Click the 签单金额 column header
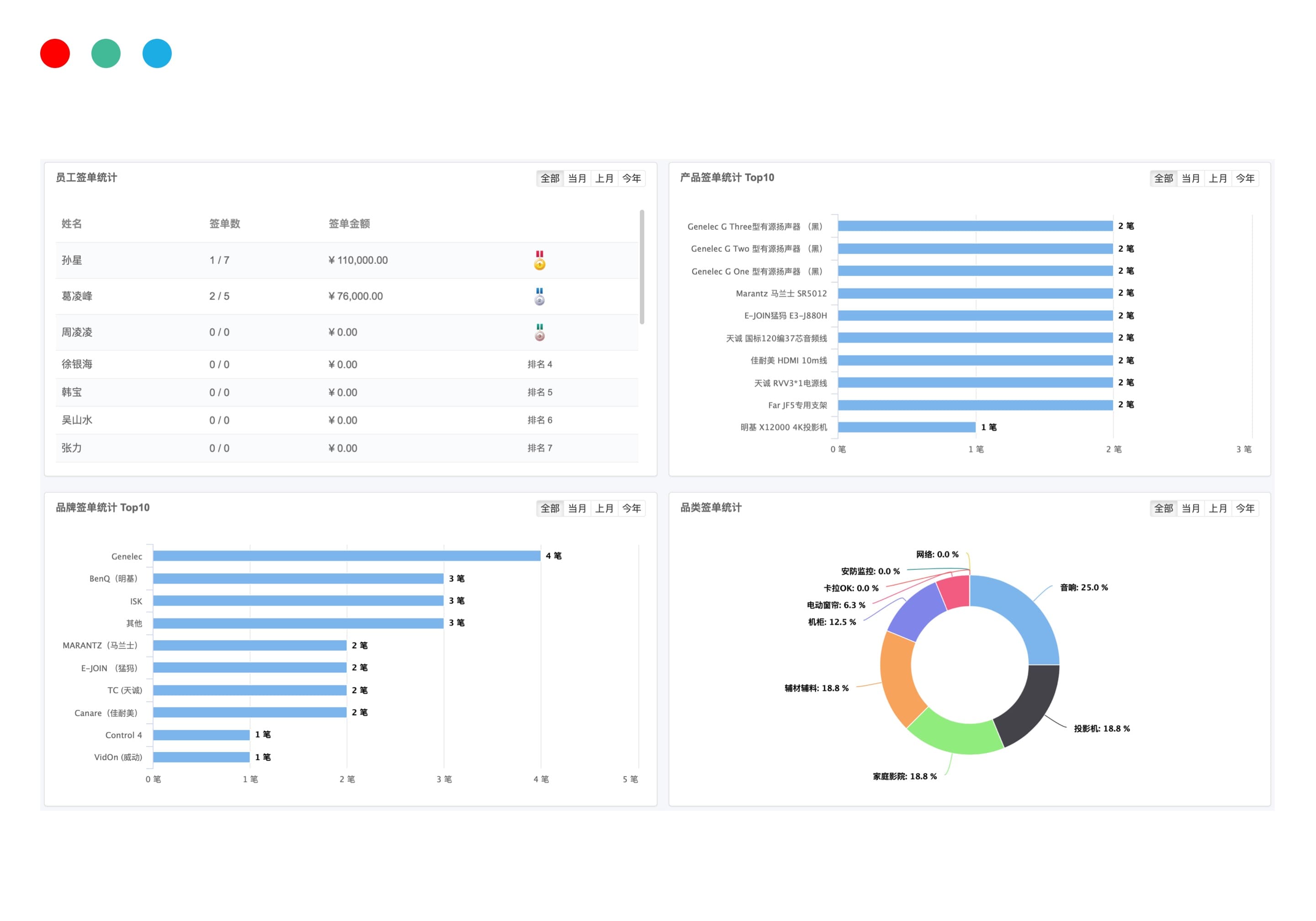The image size is (1316, 921). click(x=349, y=223)
